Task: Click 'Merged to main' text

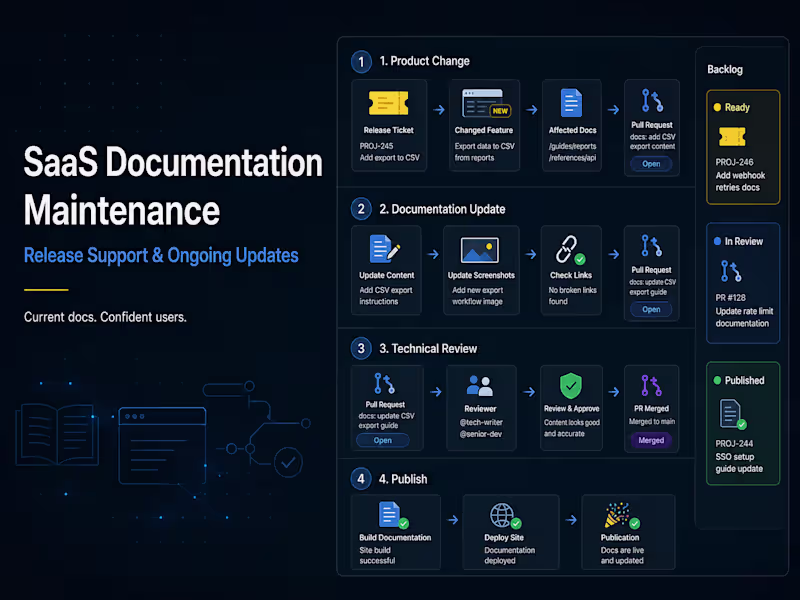Action: [x=652, y=421]
